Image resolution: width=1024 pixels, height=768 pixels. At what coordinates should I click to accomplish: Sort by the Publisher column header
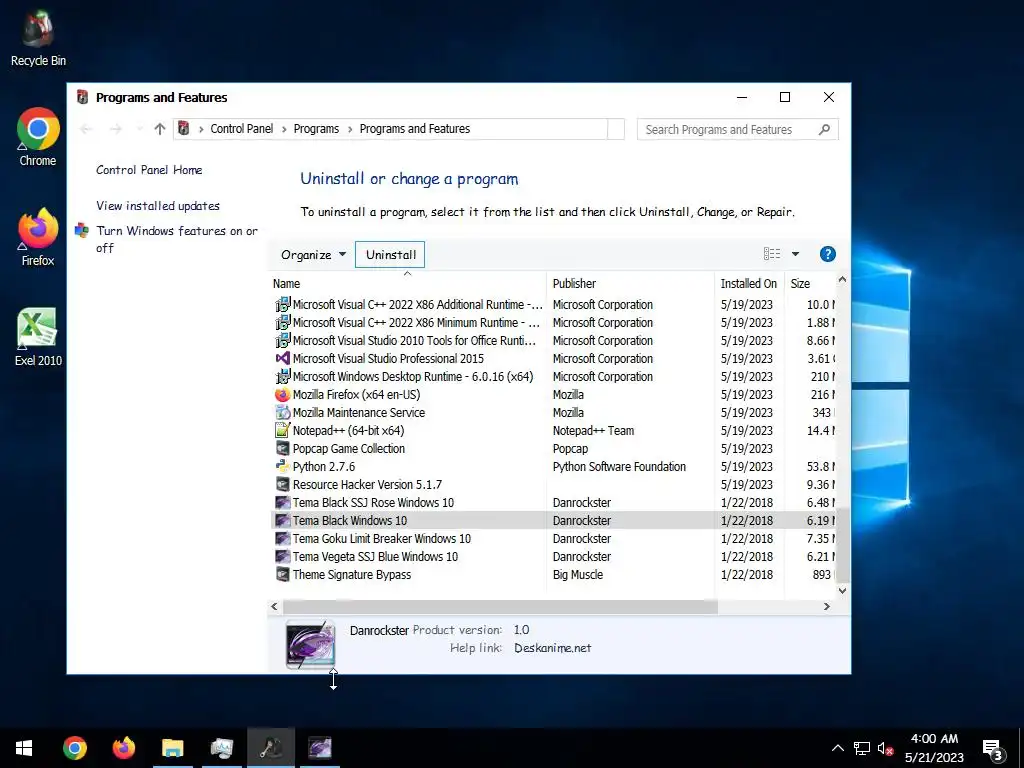tap(630, 283)
